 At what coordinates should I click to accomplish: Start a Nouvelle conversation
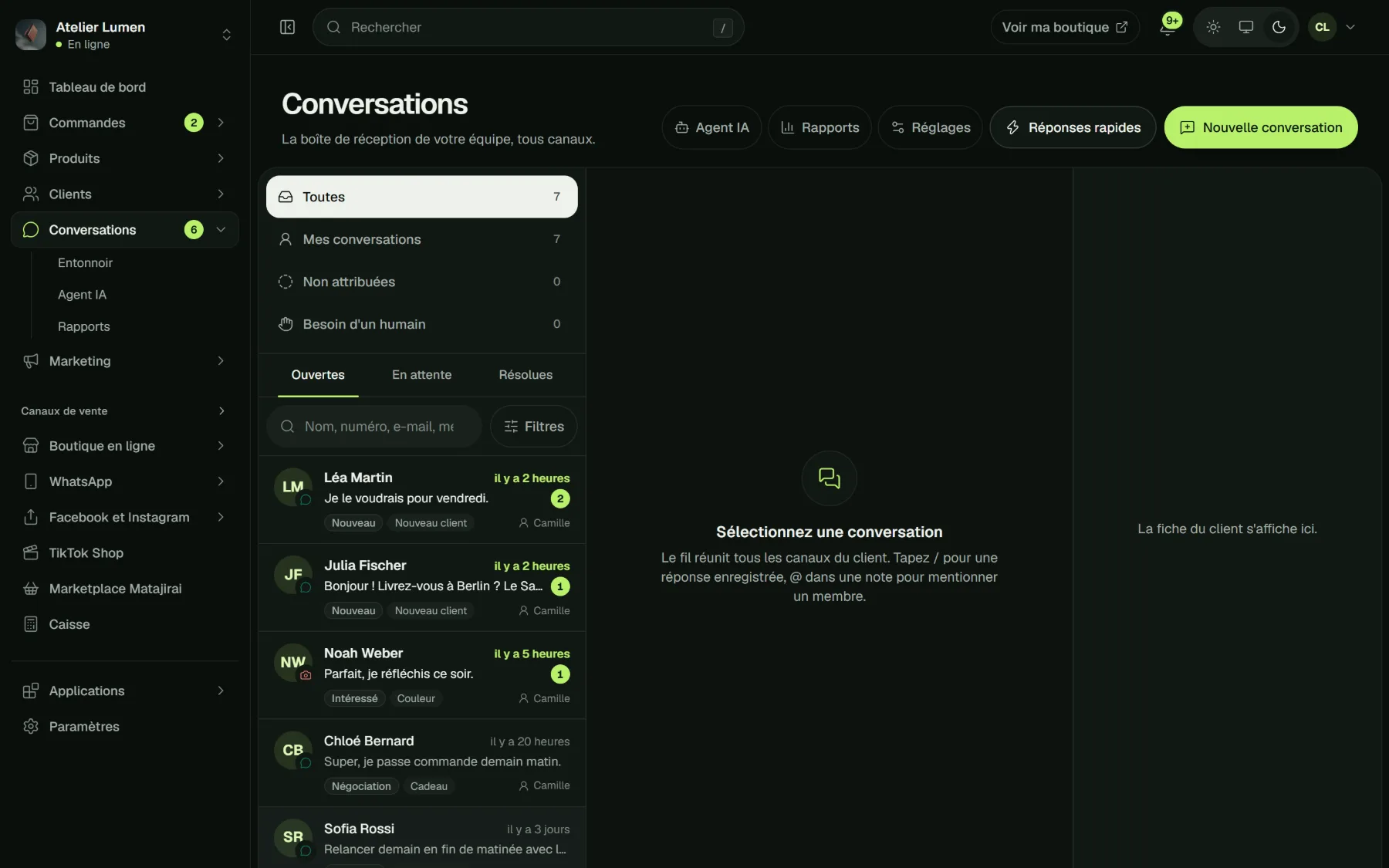pos(1261,127)
